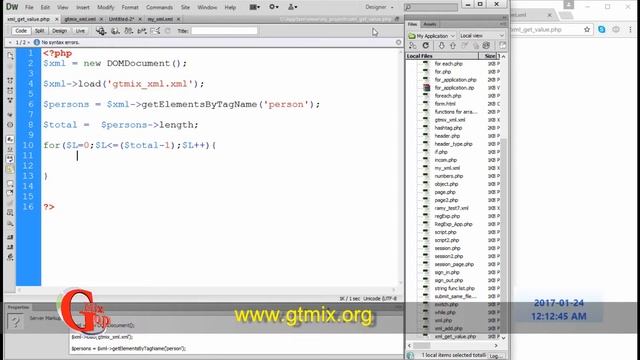Click inside the Title input field

224,31
